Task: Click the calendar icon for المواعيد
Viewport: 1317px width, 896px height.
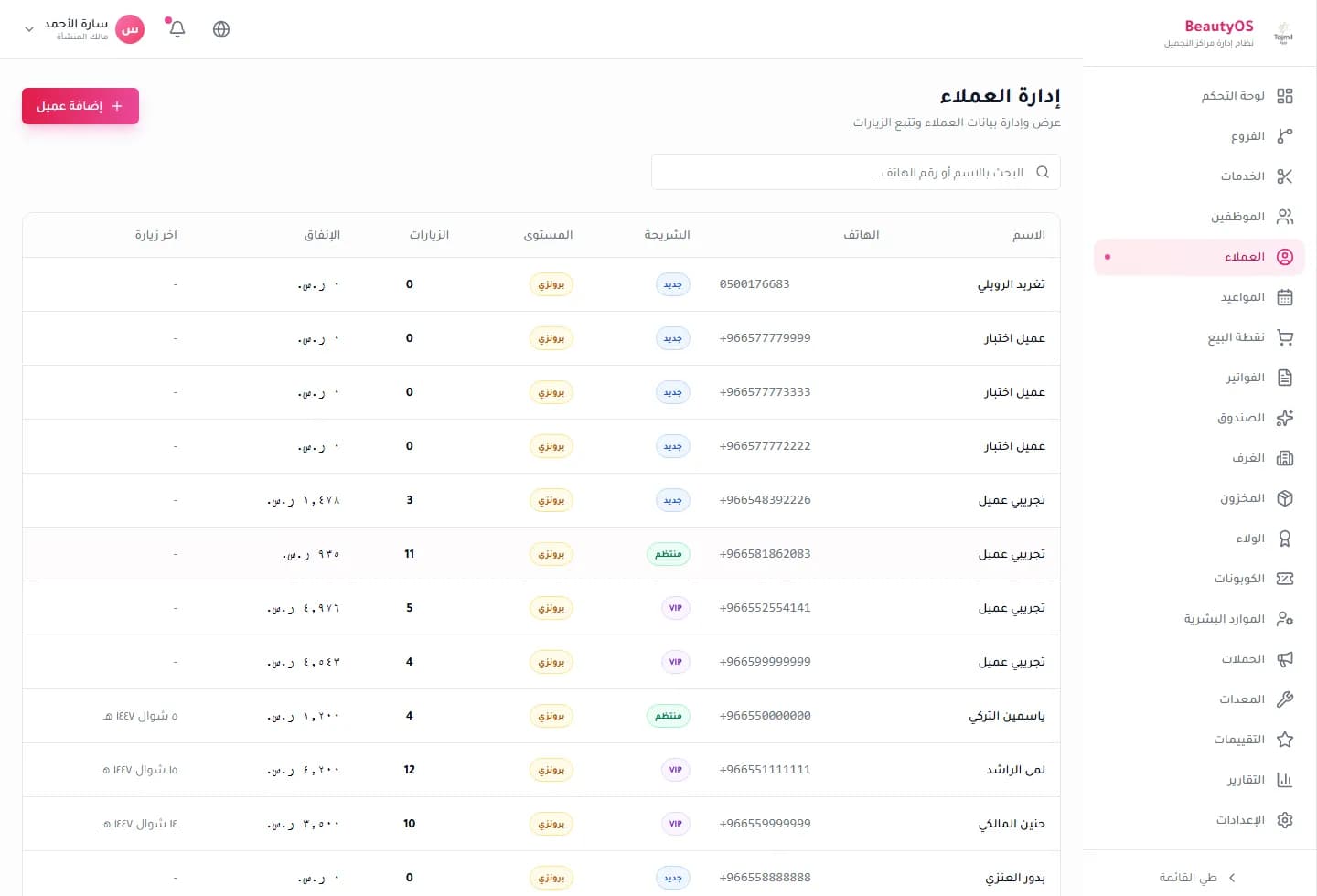Action: coord(1285,297)
